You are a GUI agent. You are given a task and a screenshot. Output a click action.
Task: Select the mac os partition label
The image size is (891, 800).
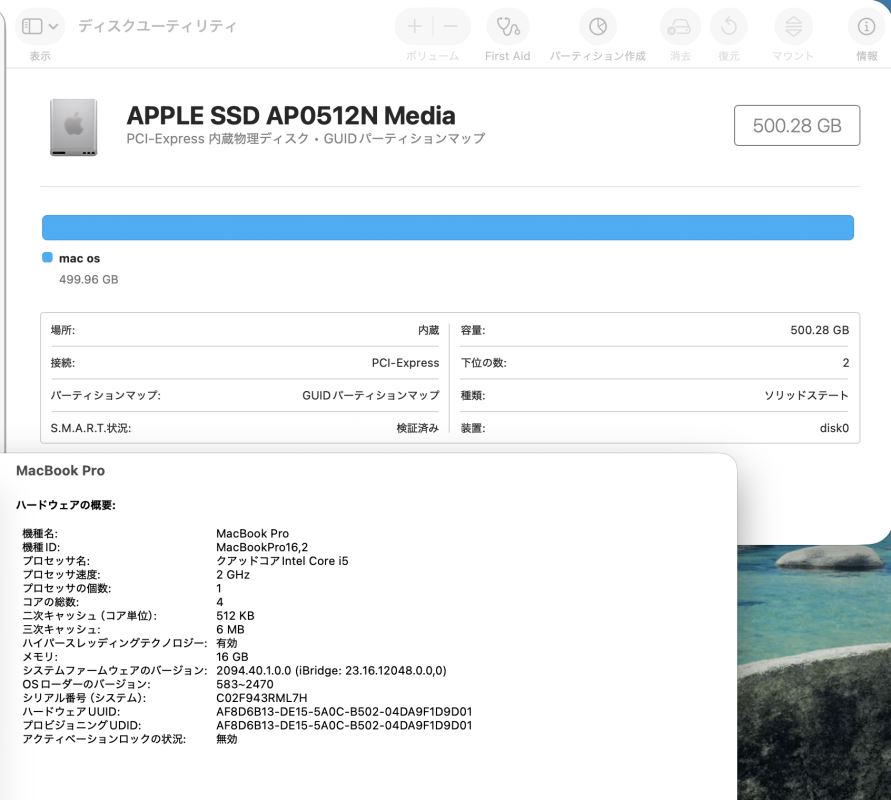(x=79, y=258)
